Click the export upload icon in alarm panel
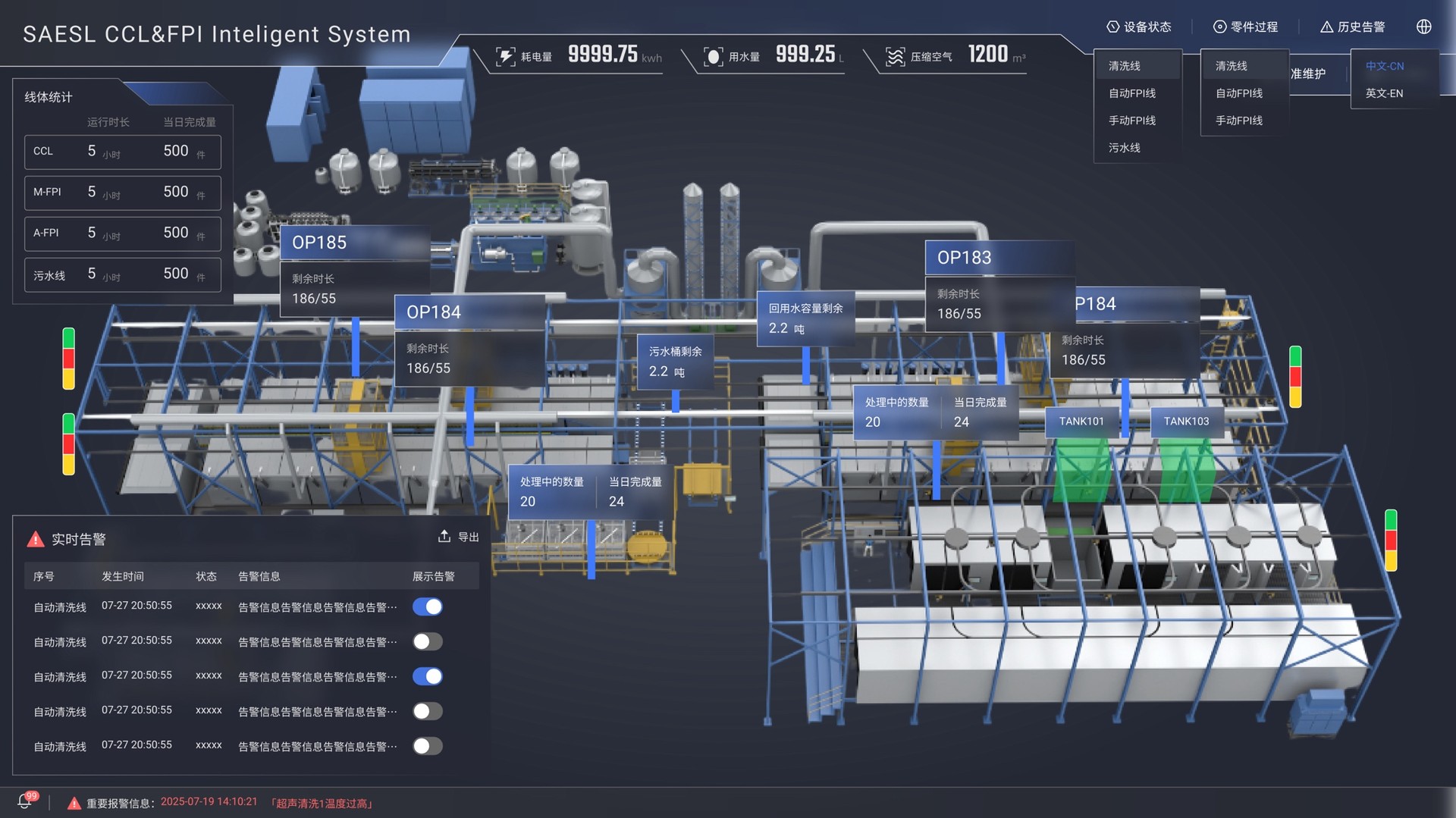Viewport: 1456px width, 818px height. point(444,536)
